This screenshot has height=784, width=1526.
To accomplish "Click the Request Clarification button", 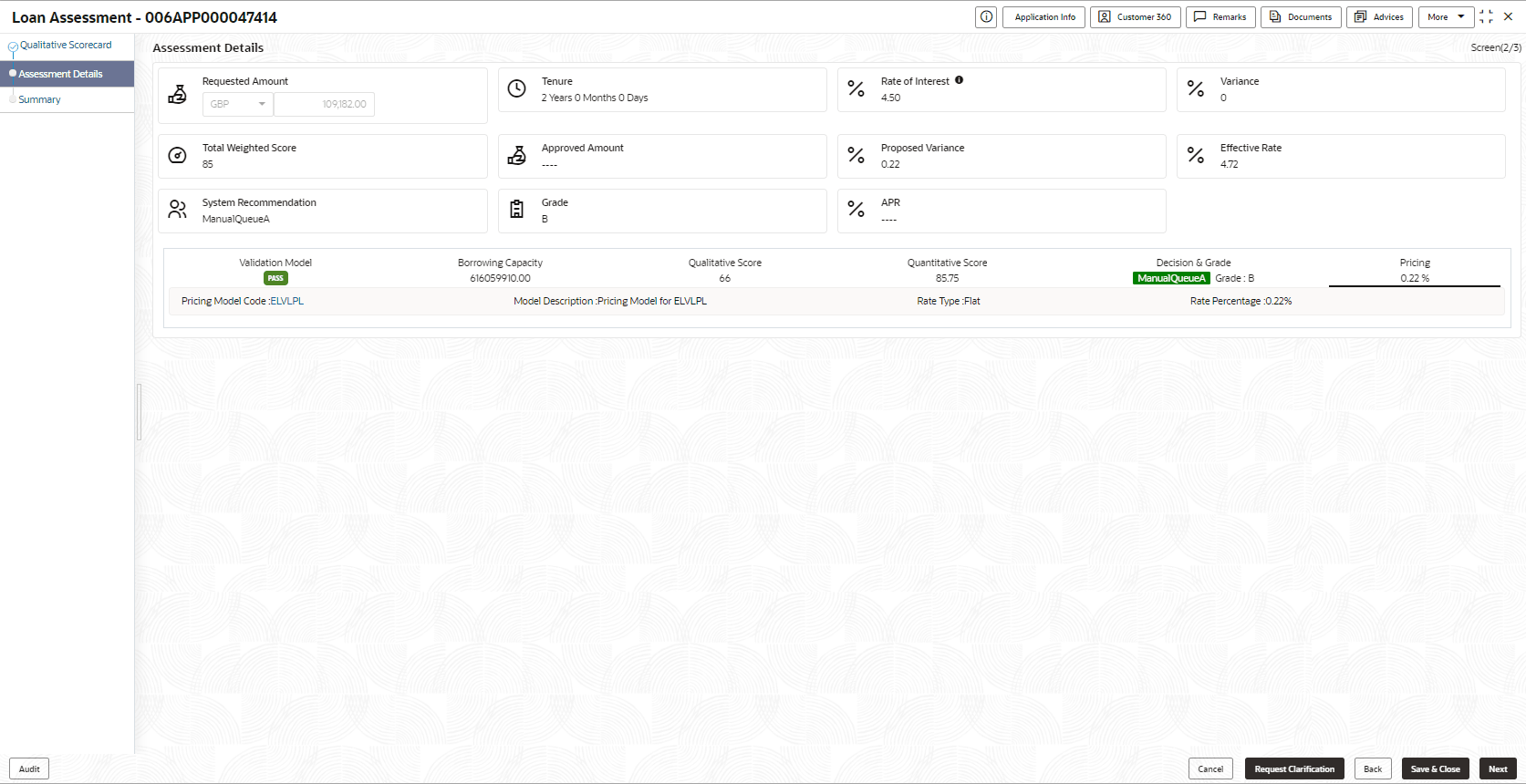I will 1294,769.
